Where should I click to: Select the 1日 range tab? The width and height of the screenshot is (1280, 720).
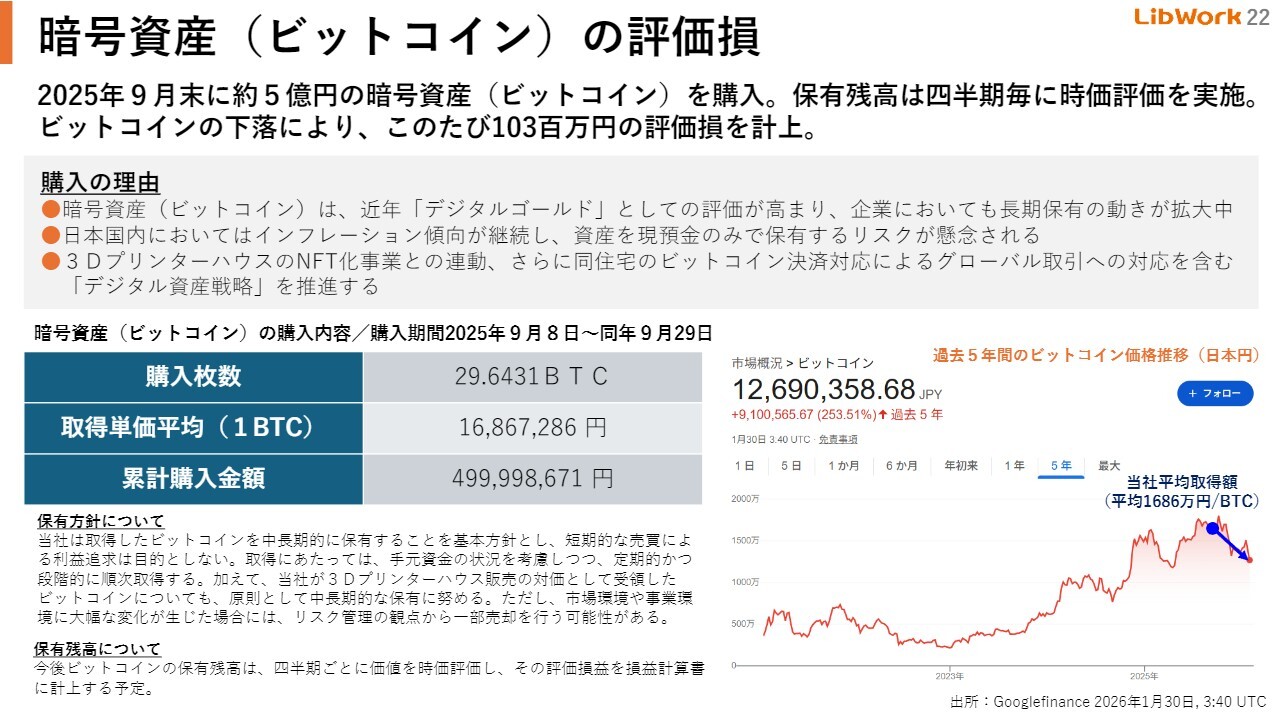click(744, 466)
